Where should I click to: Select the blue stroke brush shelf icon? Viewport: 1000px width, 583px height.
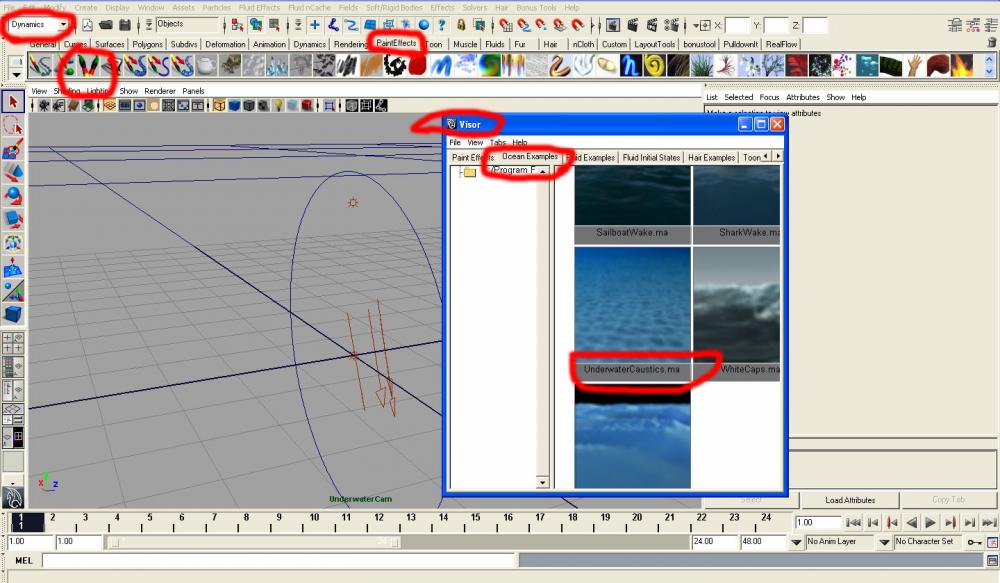coord(441,65)
